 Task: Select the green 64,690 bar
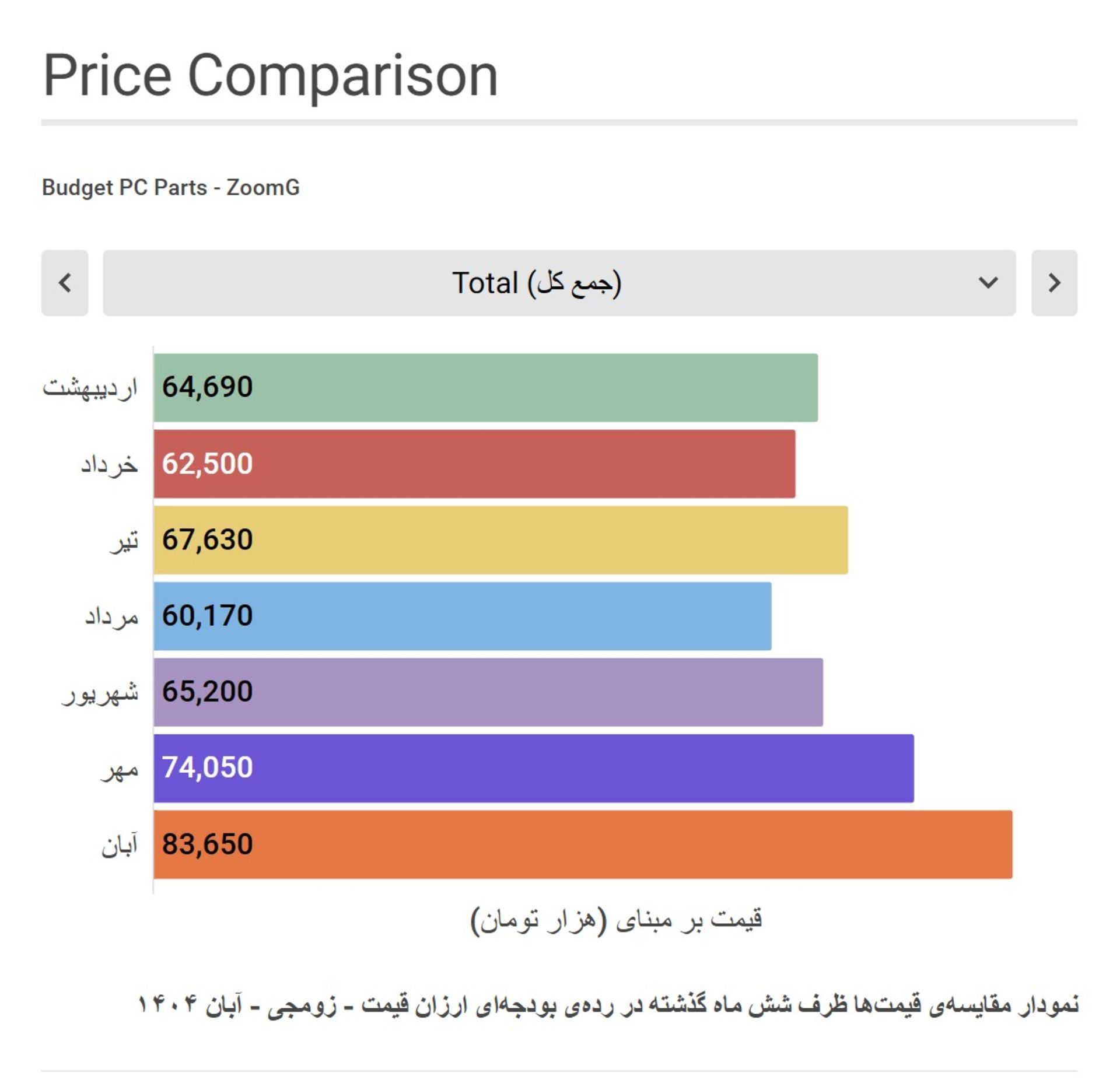485,387
